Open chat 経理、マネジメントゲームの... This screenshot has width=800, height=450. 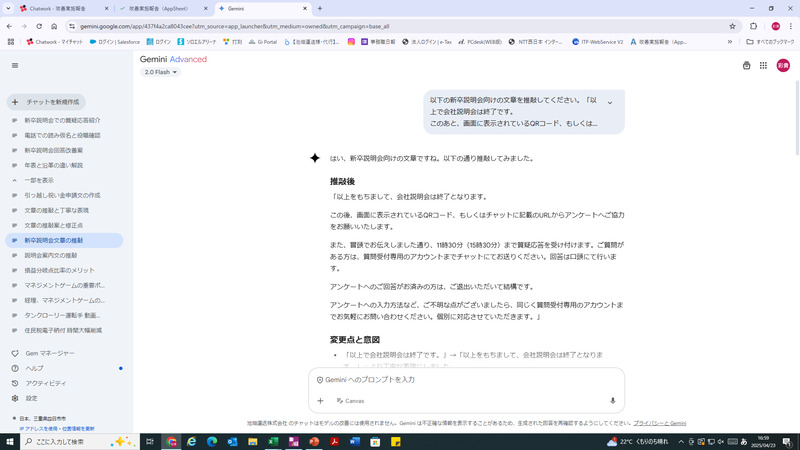click(x=64, y=301)
